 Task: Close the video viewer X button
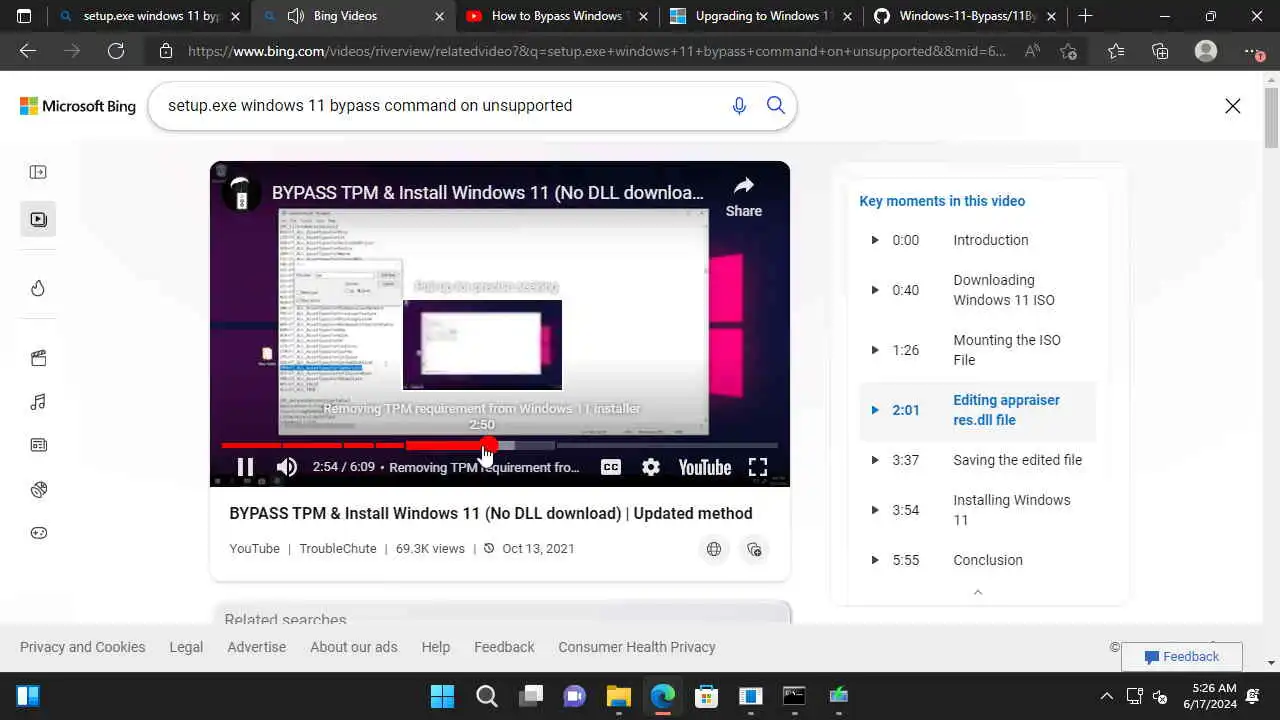click(x=1233, y=106)
